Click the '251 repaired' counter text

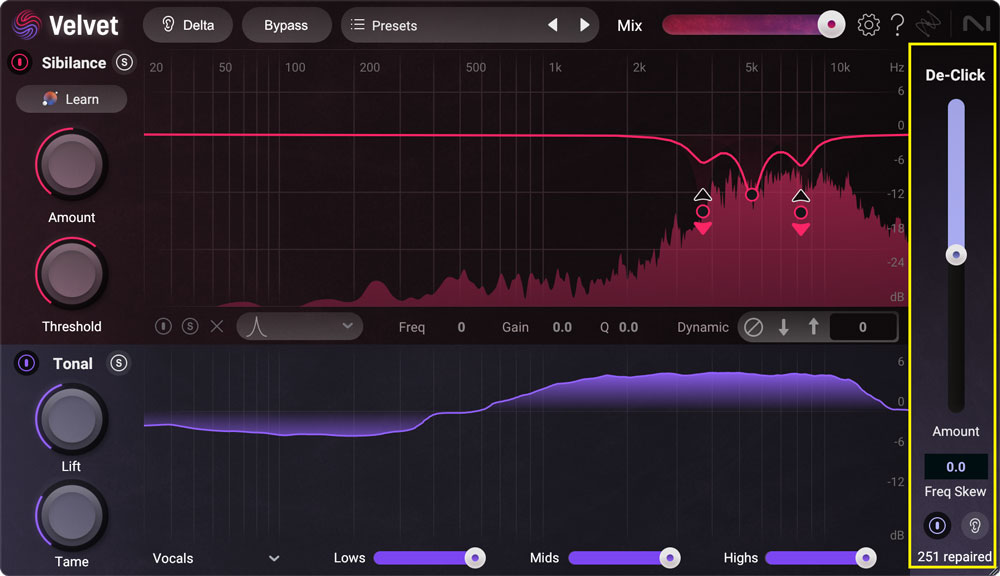tap(955, 557)
